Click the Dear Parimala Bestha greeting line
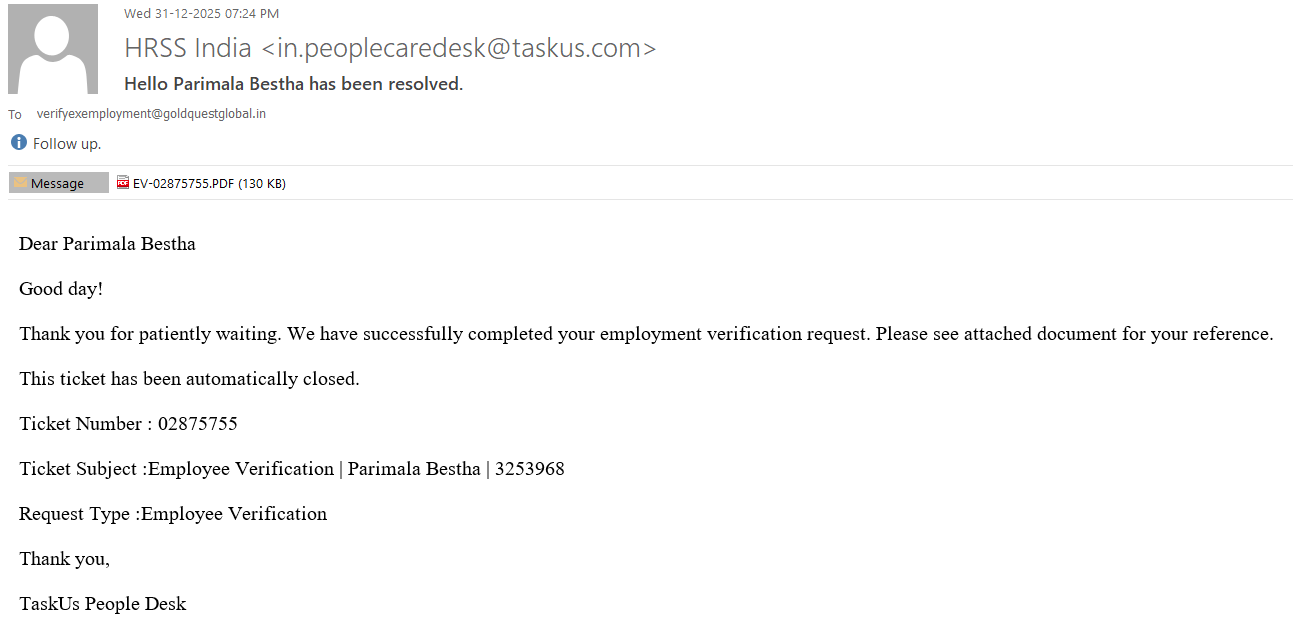 (x=107, y=244)
